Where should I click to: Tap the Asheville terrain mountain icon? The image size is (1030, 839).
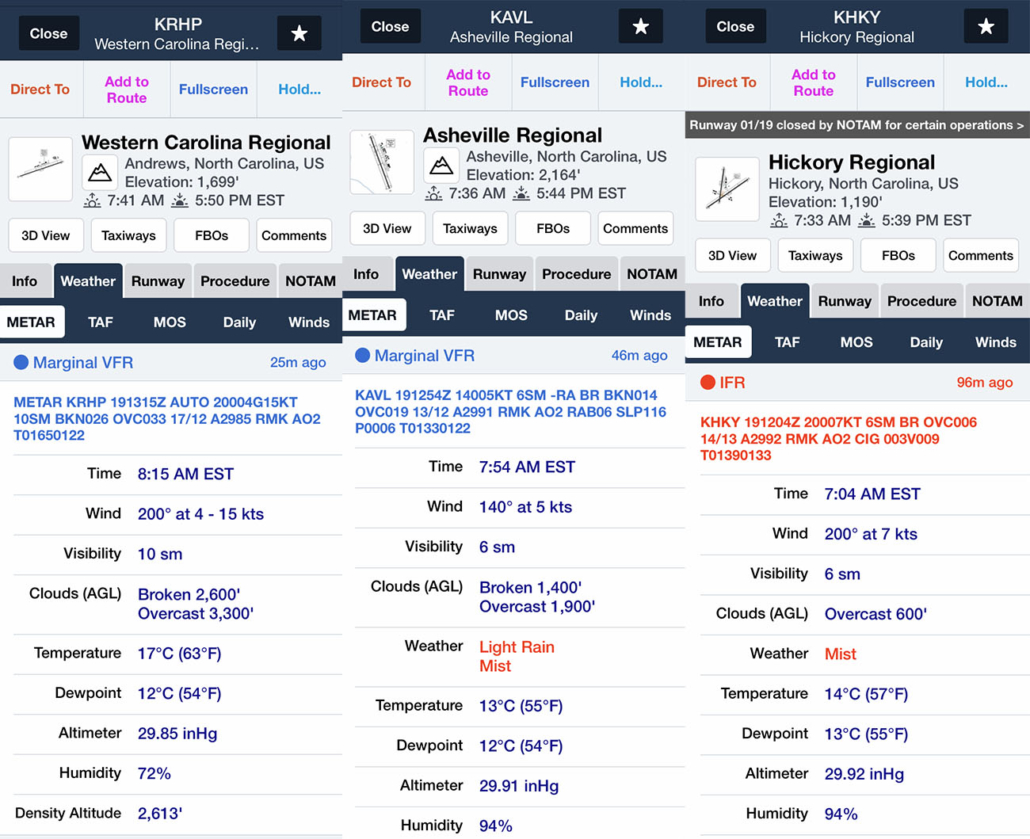point(441,165)
